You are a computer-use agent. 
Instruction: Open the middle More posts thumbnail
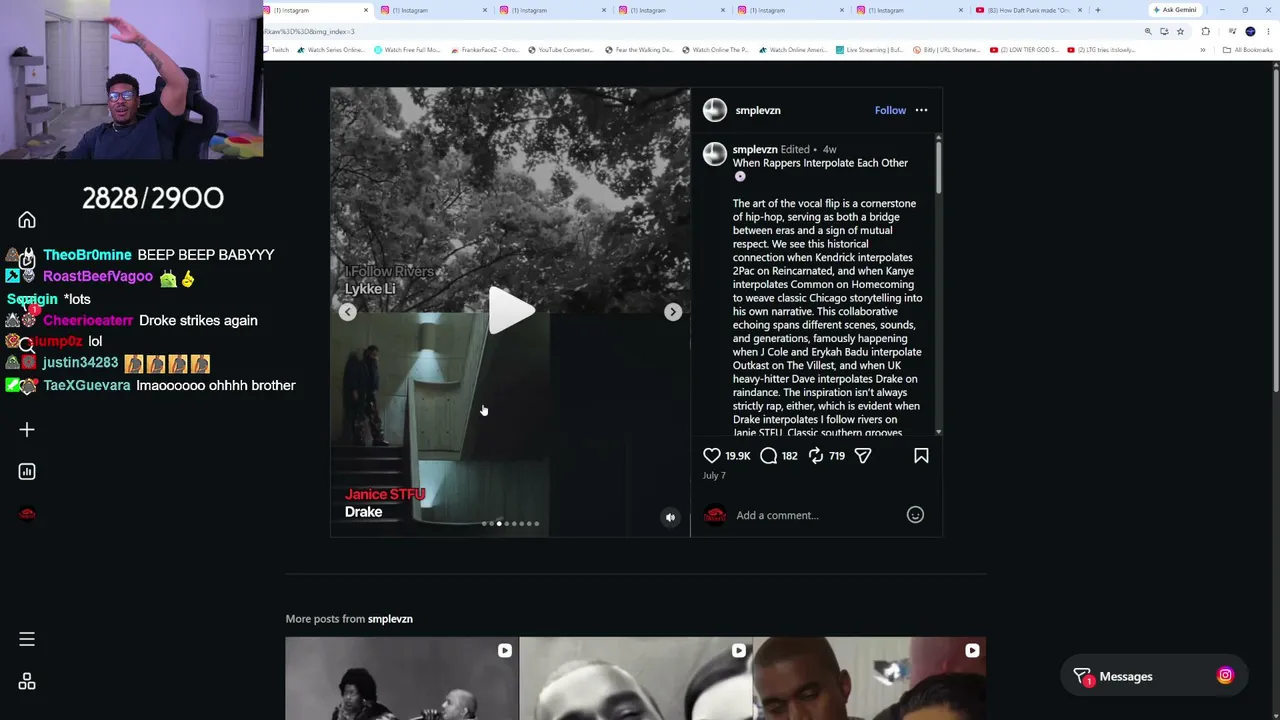pos(636,678)
